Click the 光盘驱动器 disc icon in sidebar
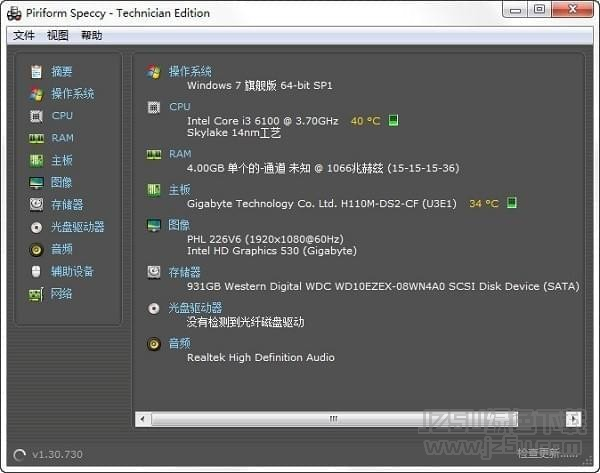600x473 pixels. [x=36, y=227]
